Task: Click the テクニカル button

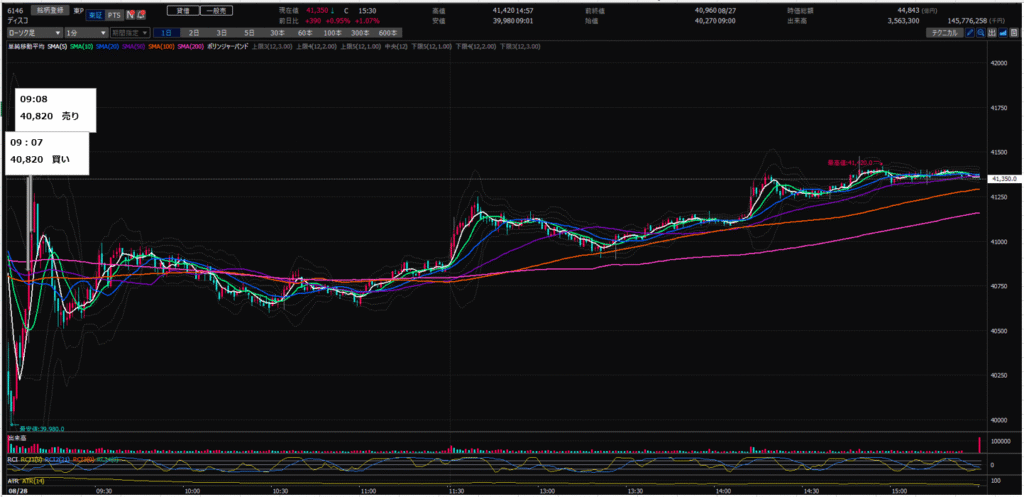Action: [x=945, y=32]
